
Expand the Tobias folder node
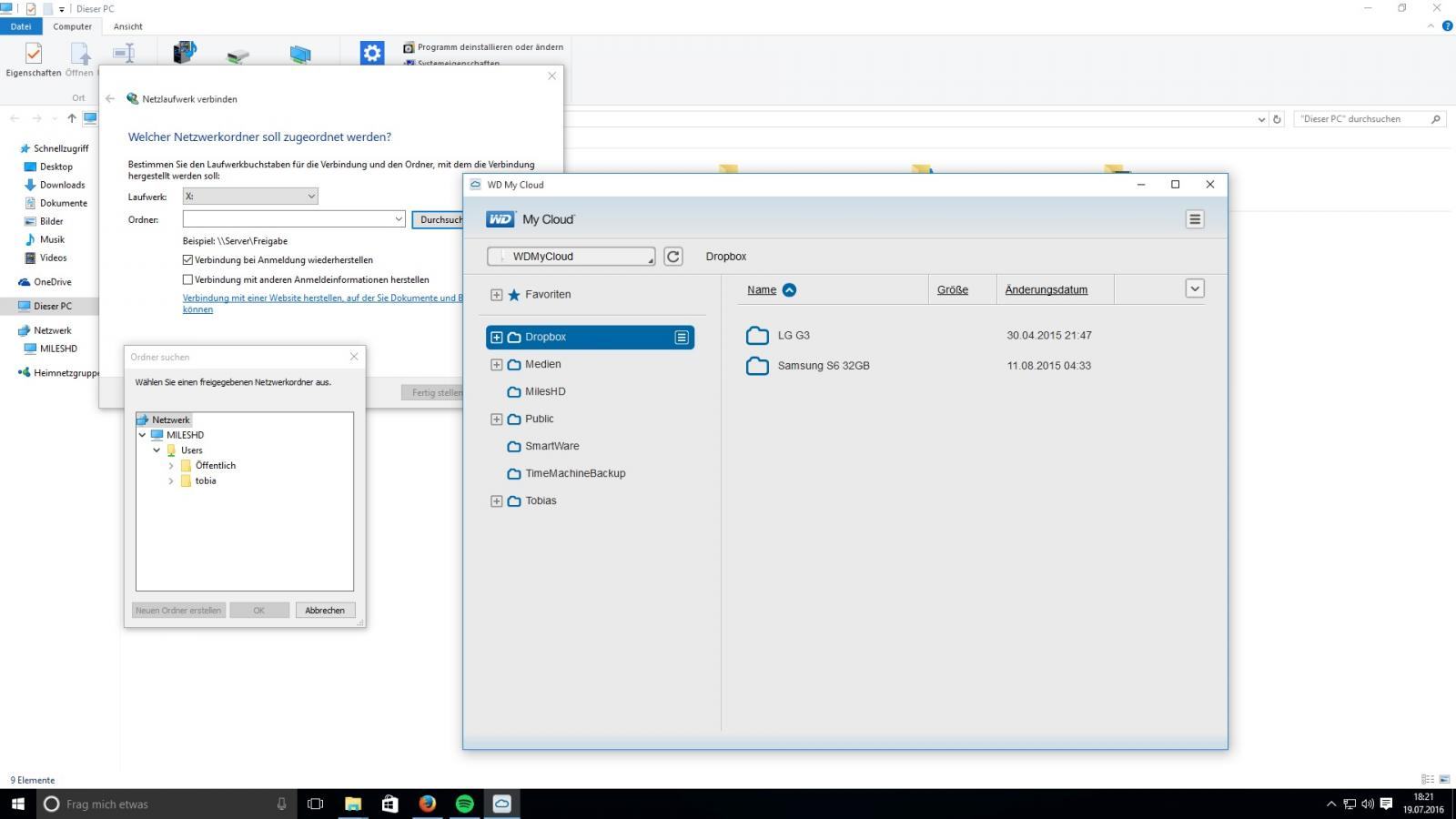496,501
